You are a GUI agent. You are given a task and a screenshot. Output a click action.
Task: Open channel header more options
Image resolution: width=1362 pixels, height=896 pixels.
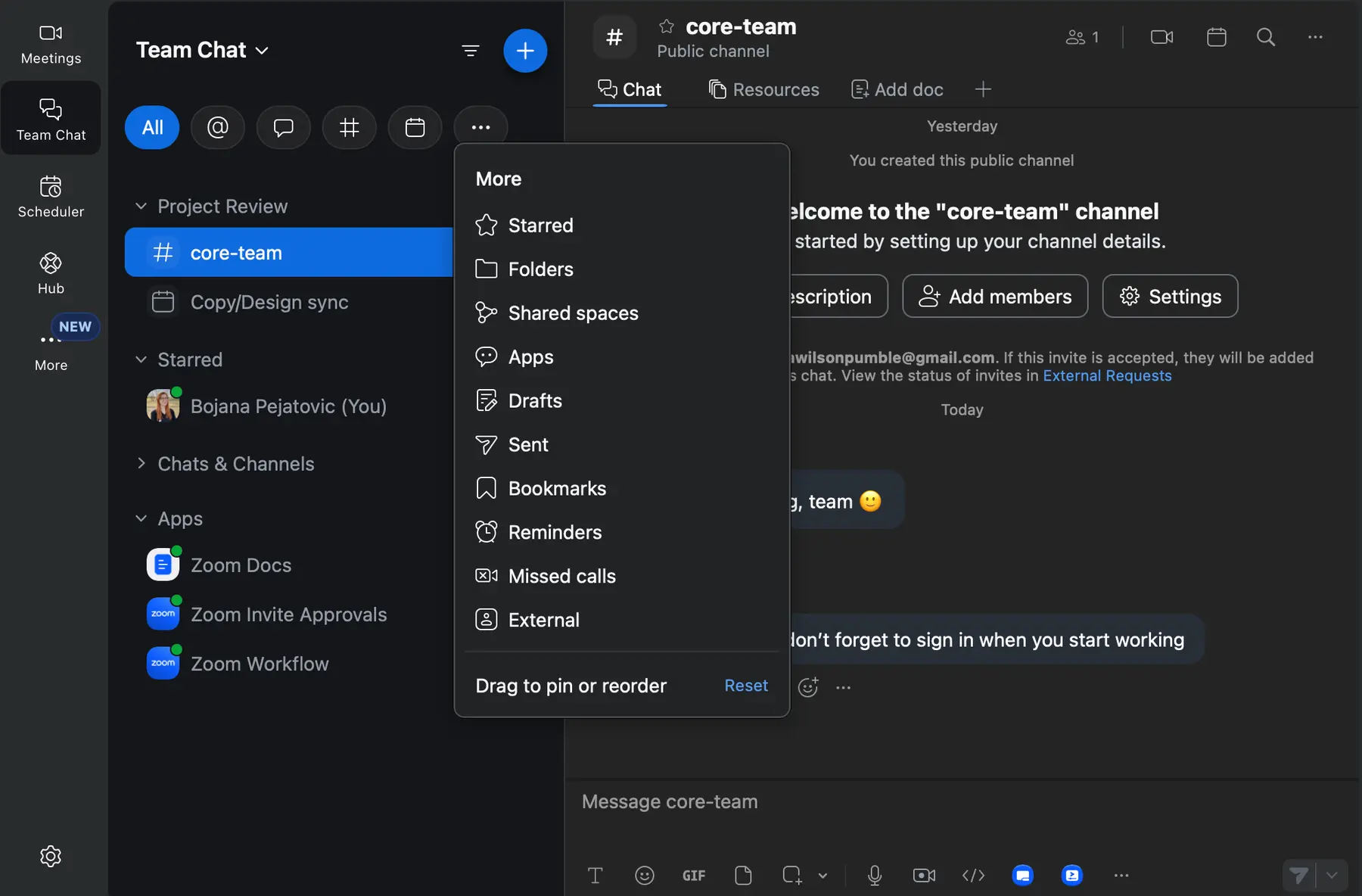tap(1316, 37)
